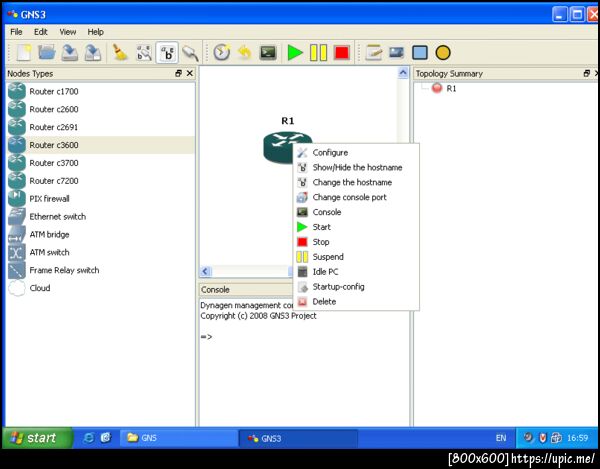Screen dimensions: 600x469
Task: Select Router c7200 node type
Action: [x=100, y=181]
